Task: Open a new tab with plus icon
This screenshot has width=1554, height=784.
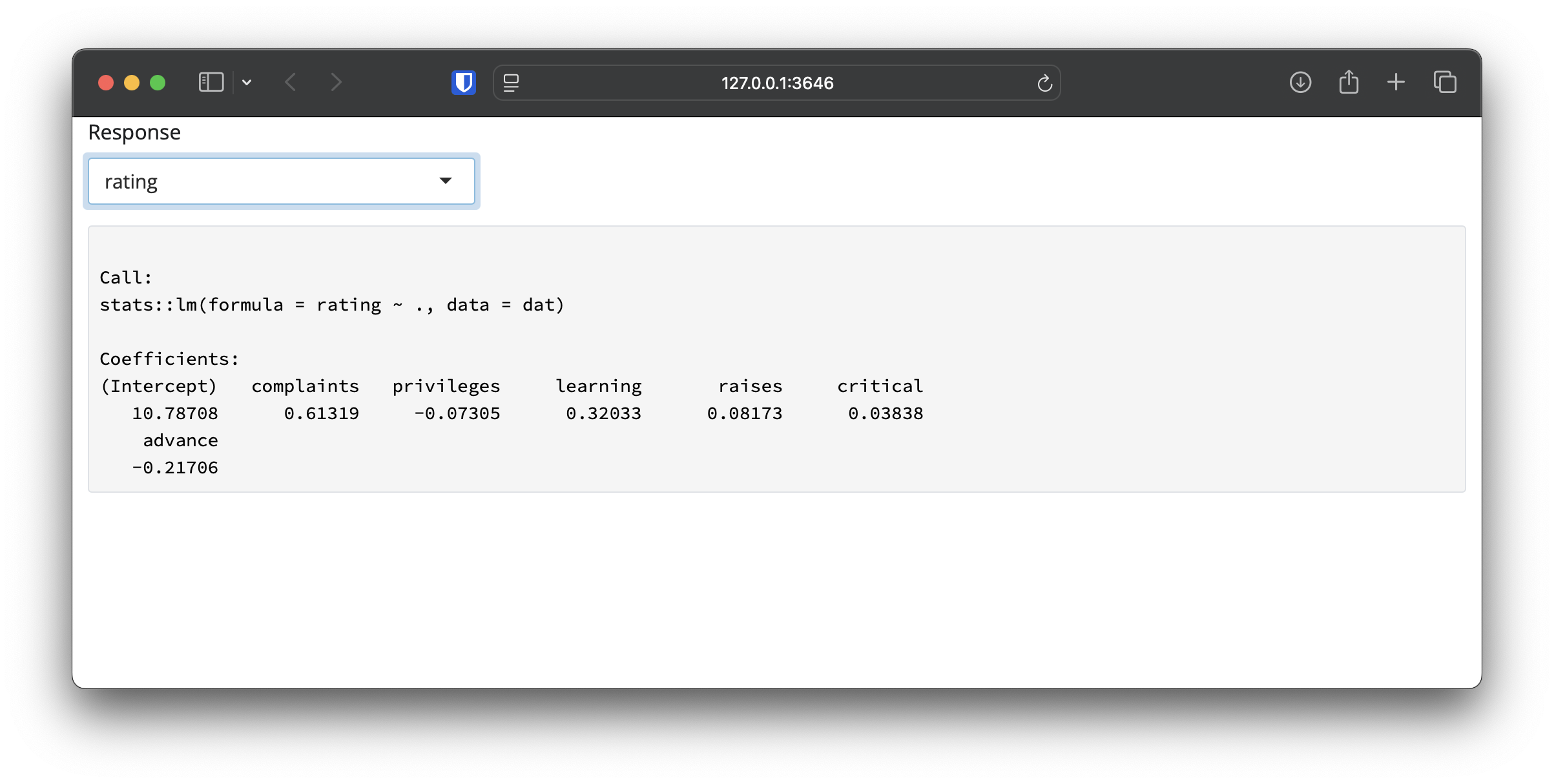Action: 1396,83
